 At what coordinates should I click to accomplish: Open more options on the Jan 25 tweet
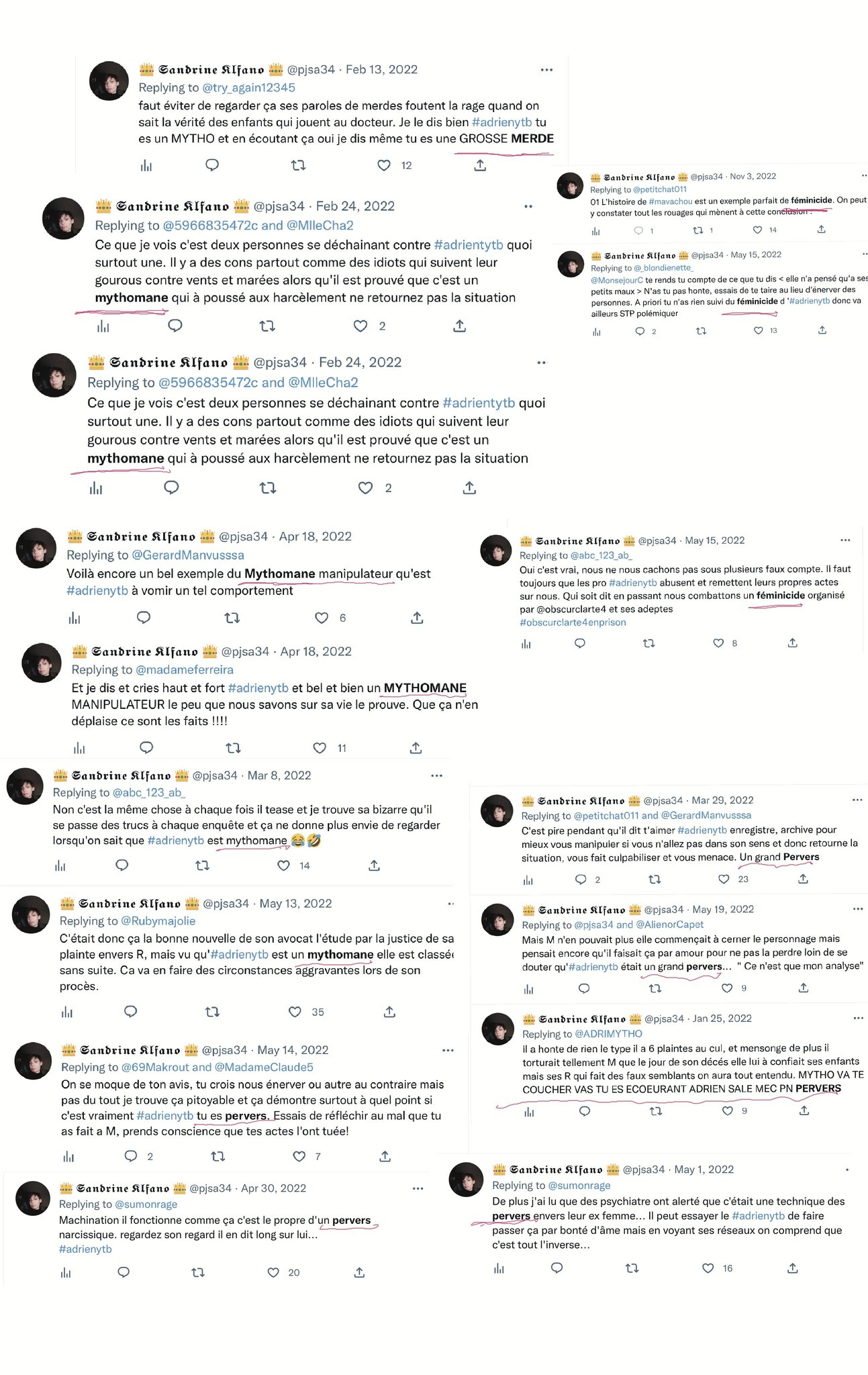[858, 1018]
